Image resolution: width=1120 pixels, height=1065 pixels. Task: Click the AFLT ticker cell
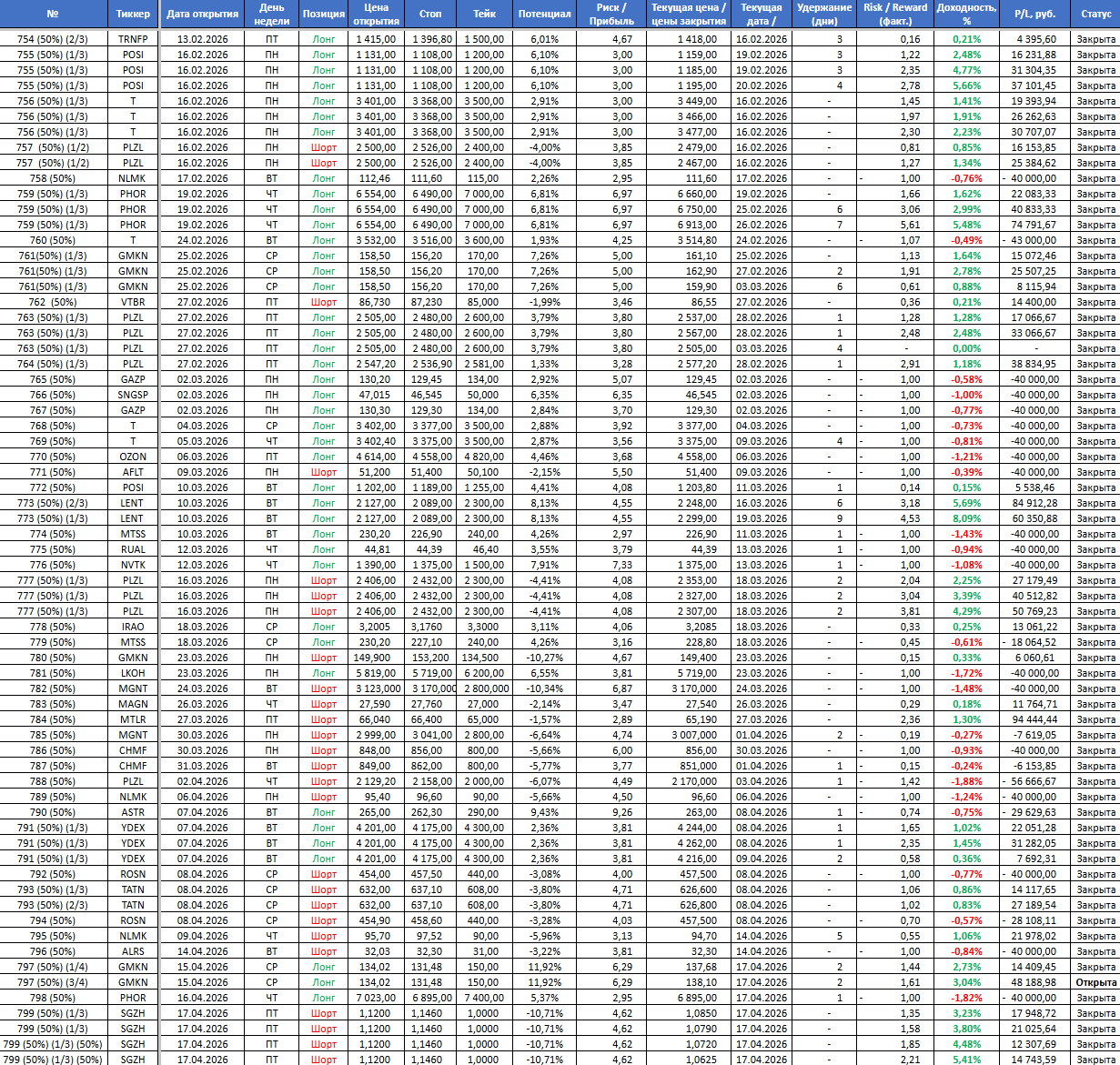pos(133,472)
